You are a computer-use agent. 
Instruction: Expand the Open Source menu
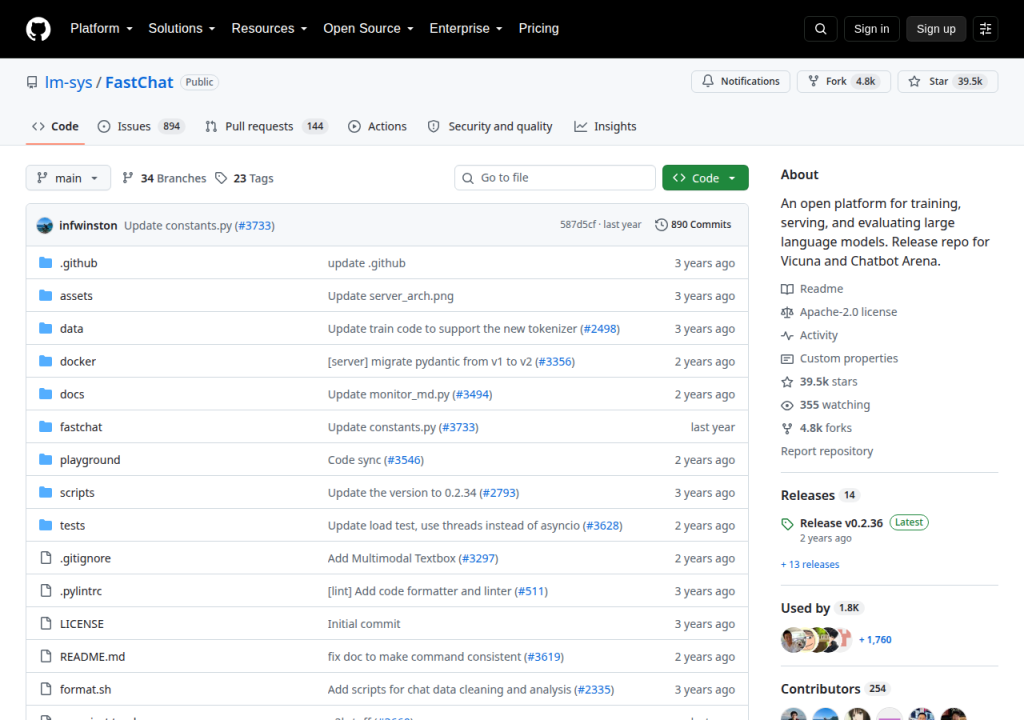click(368, 29)
